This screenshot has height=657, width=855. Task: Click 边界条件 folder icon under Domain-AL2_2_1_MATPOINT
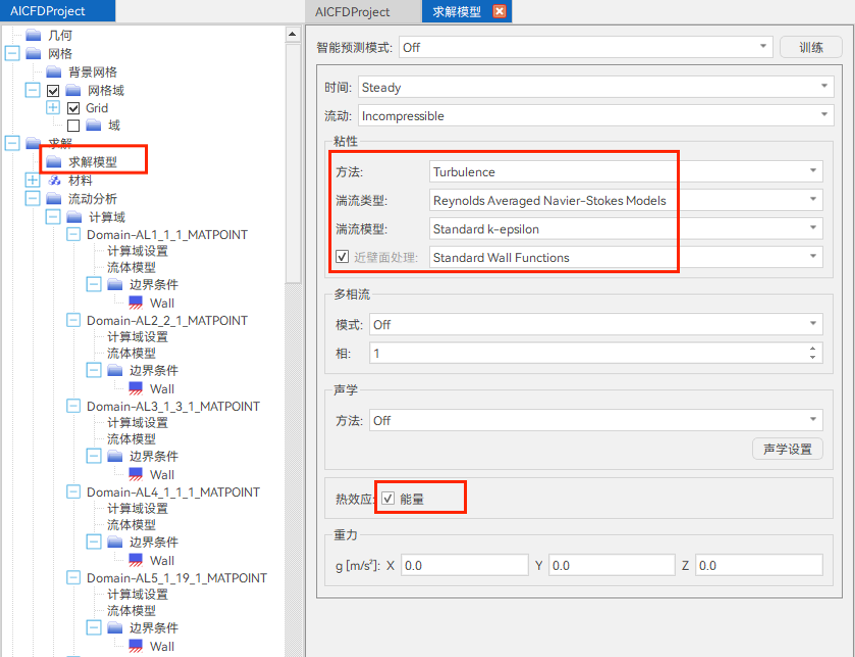pyautogui.click(x=115, y=370)
